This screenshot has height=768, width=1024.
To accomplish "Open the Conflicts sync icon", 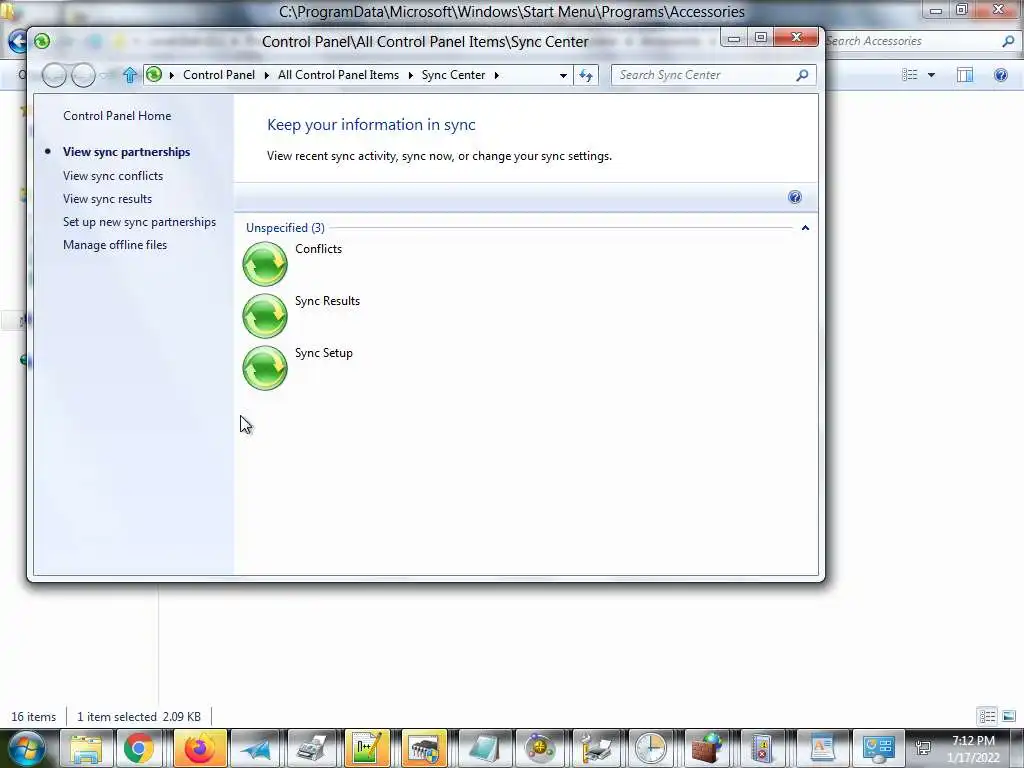I will 265,264.
